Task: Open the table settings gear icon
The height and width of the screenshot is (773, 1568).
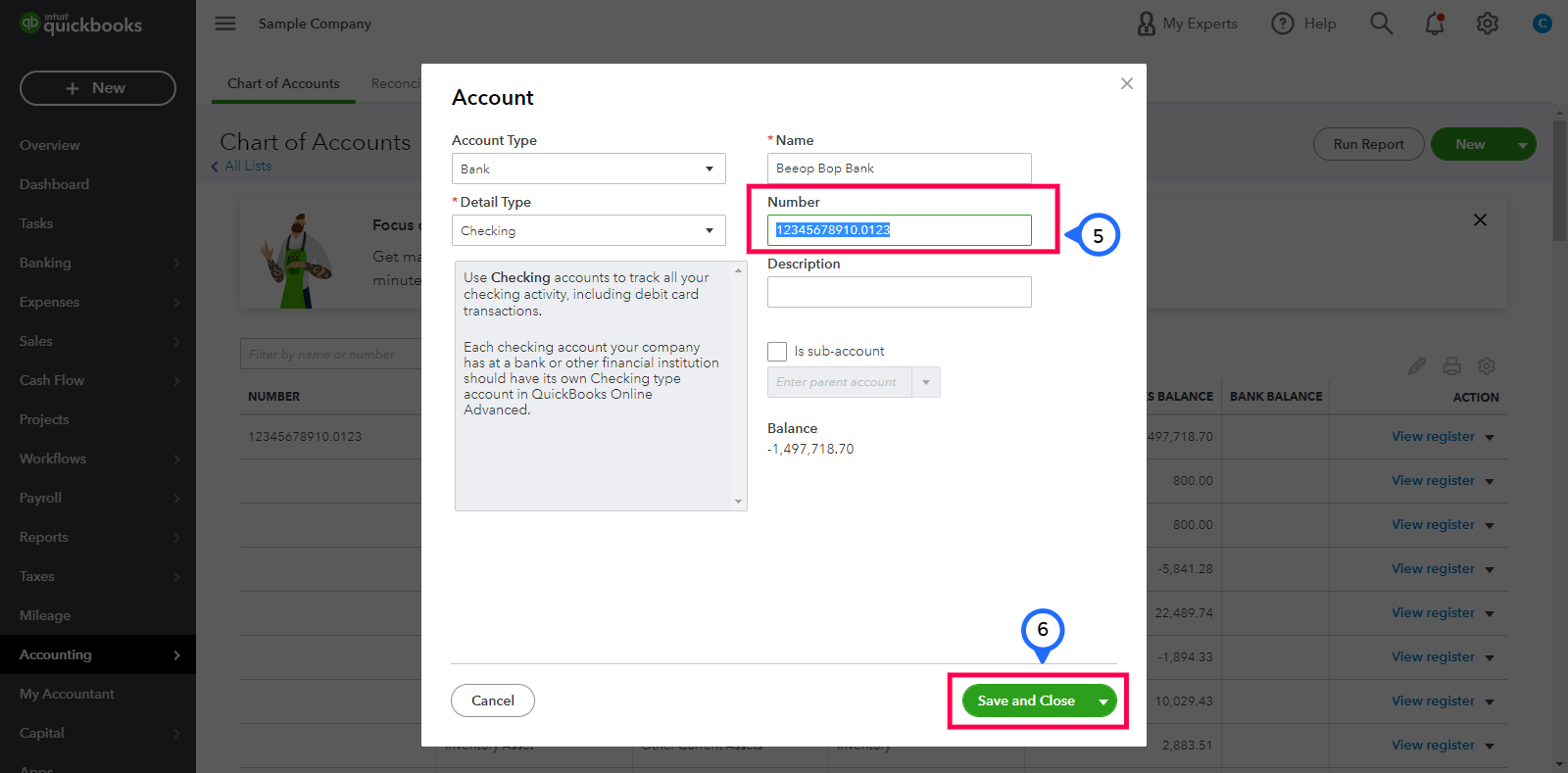Action: 1487,366
